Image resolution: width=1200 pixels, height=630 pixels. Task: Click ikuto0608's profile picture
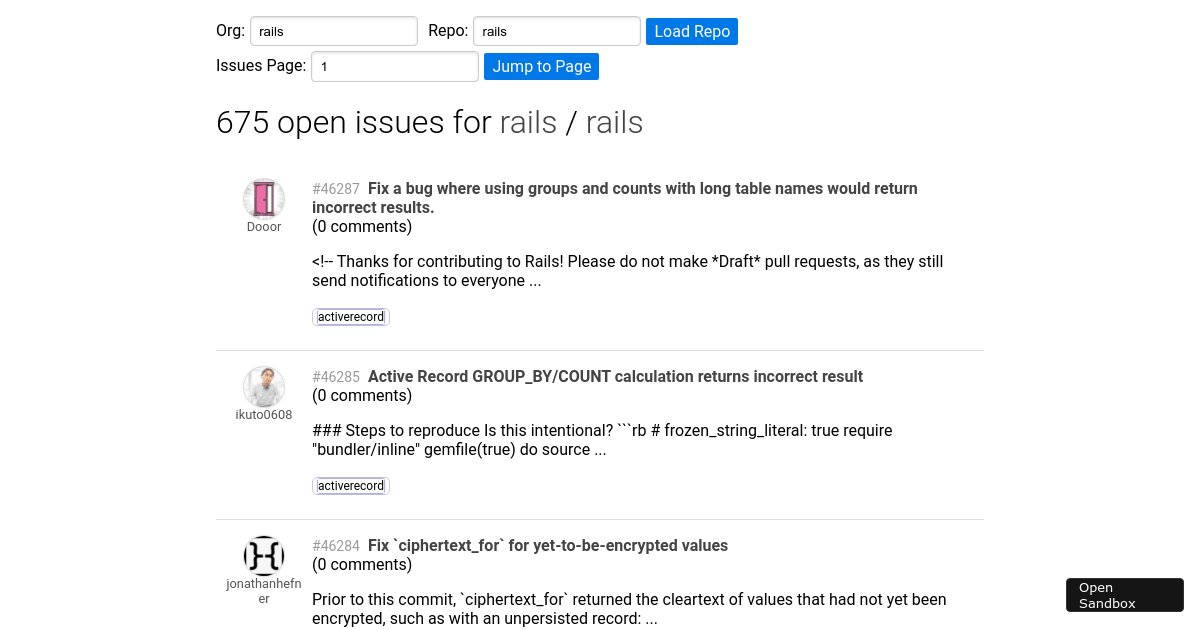tap(263, 387)
